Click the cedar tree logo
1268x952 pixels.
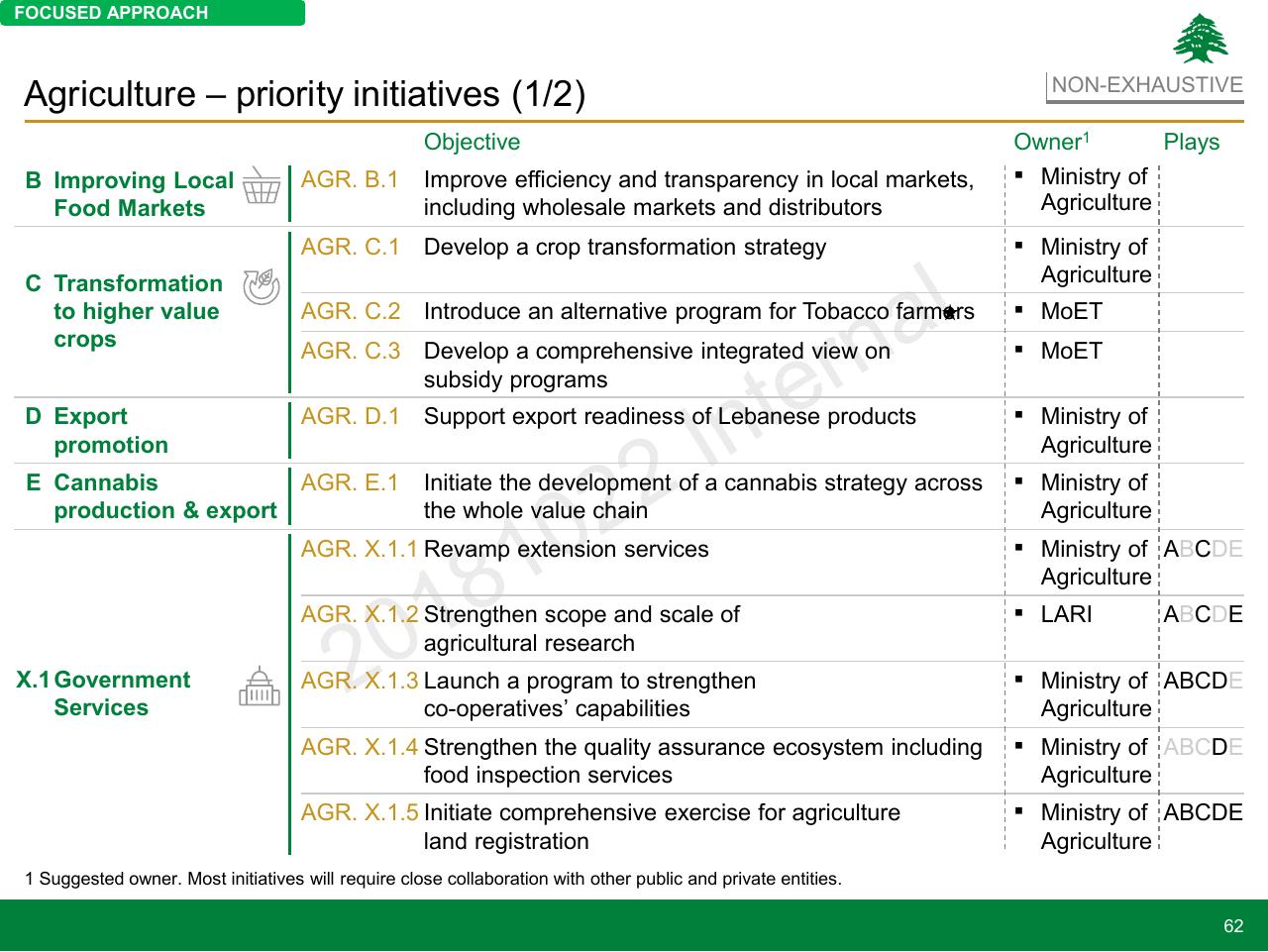(x=1201, y=39)
